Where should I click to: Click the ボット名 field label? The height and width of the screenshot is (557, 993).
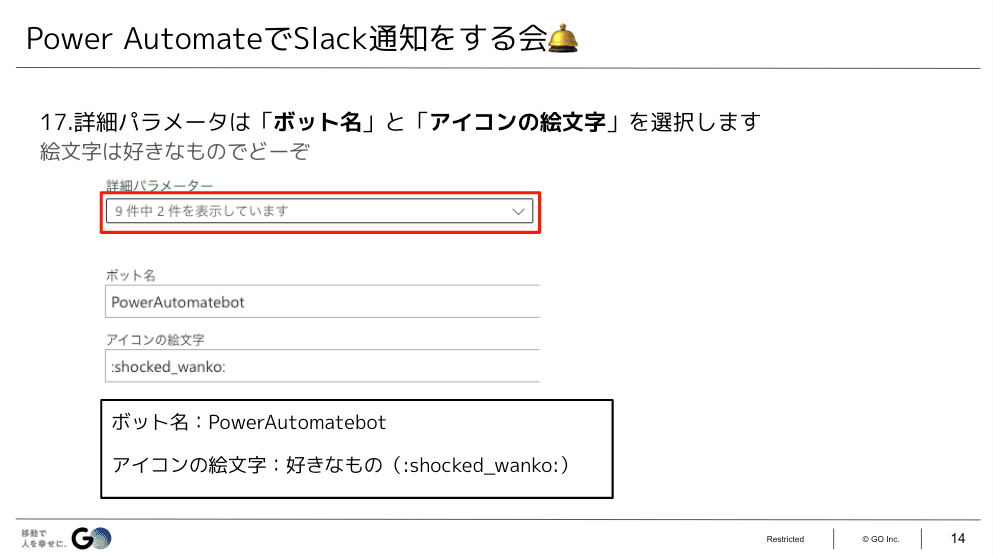[130, 275]
